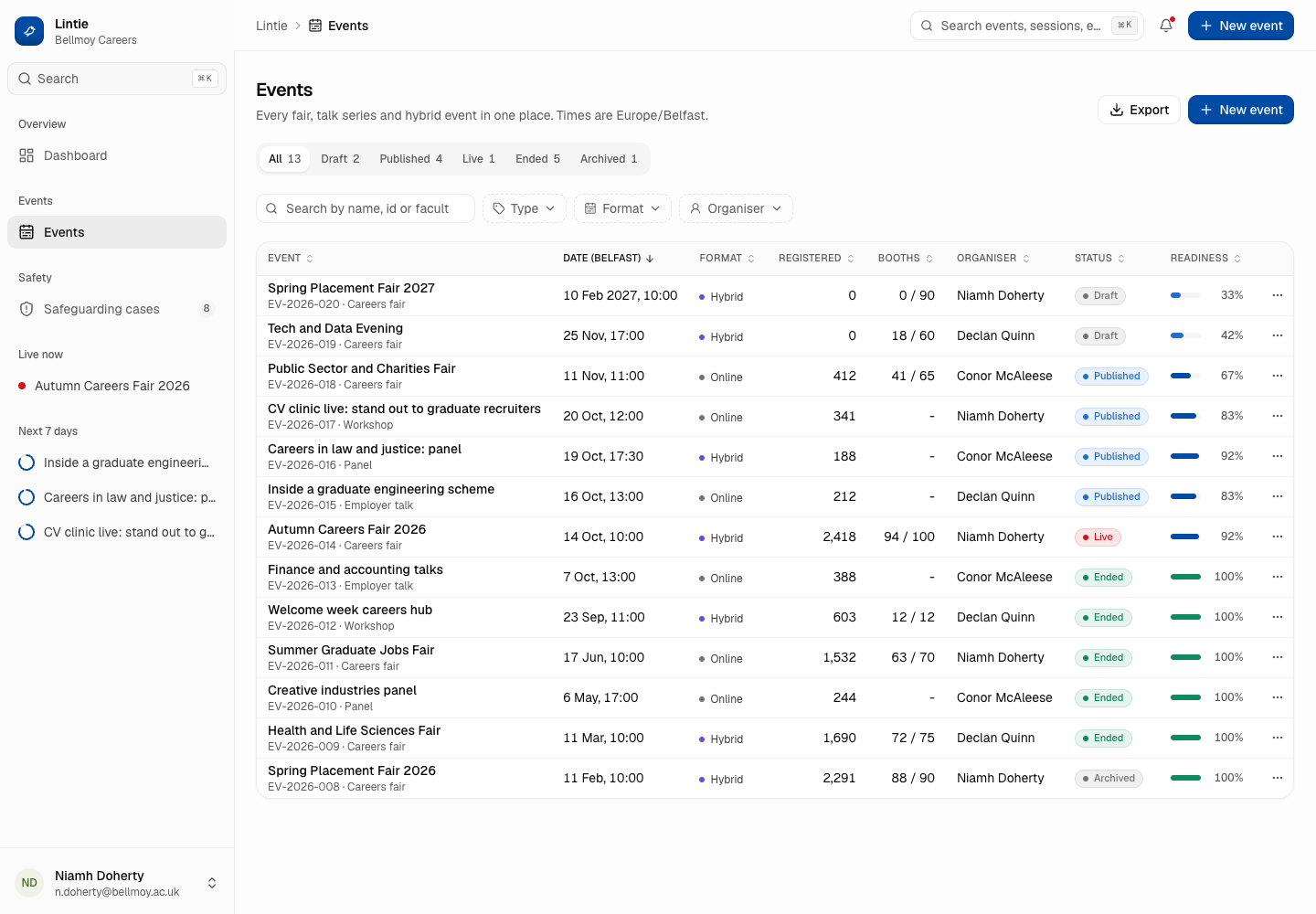Screen dimensions: 1316x914
Task: Open Summer Graduate Jobs Fair event
Action: [351, 650]
